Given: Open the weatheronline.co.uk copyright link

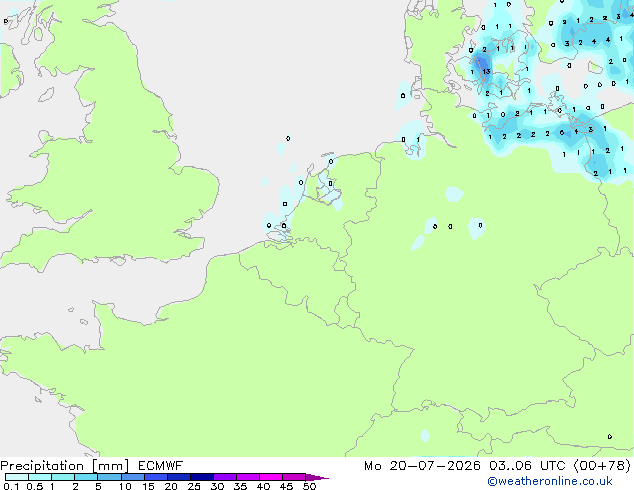Looking at the screenshot, I should pyautogui.click(x=550, y=481).
